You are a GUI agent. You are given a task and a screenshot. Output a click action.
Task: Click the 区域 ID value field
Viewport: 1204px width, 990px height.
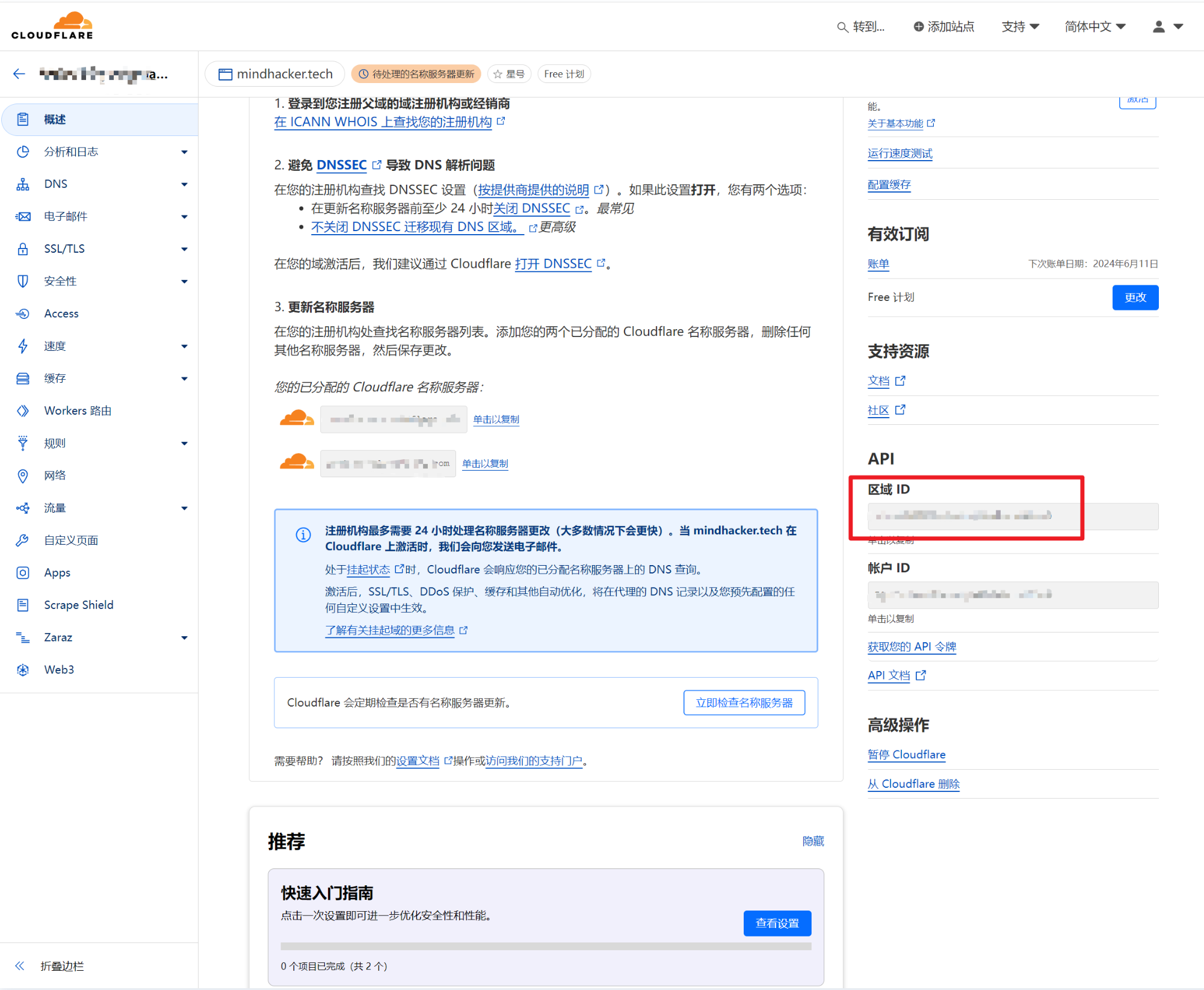[1013, 516]
